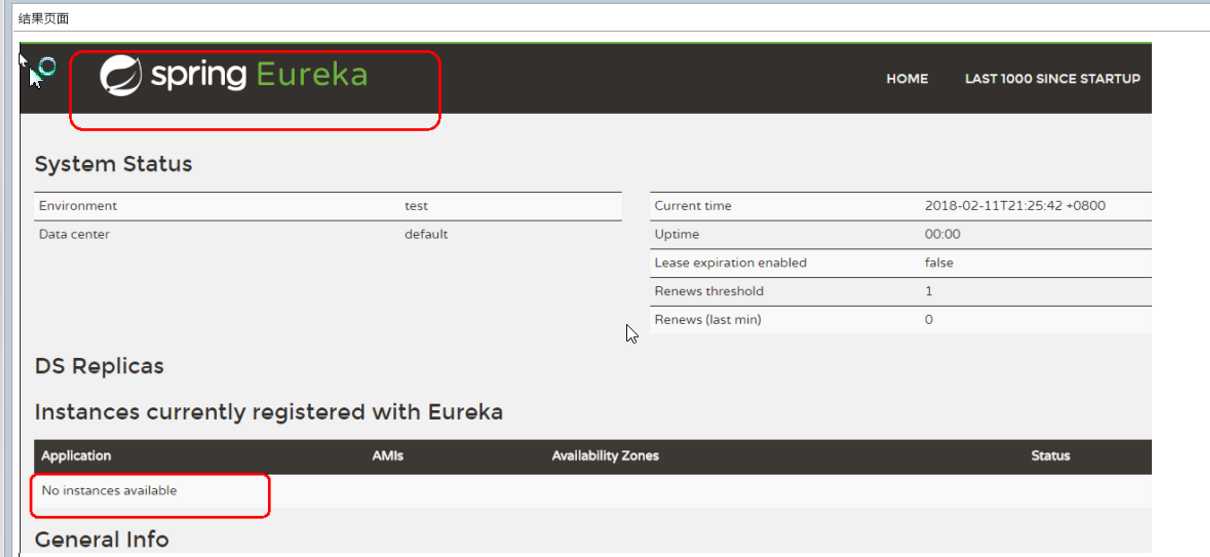Screen dimensions: 1210x557
Task: Click the Data center label
Action: [74, 234]
